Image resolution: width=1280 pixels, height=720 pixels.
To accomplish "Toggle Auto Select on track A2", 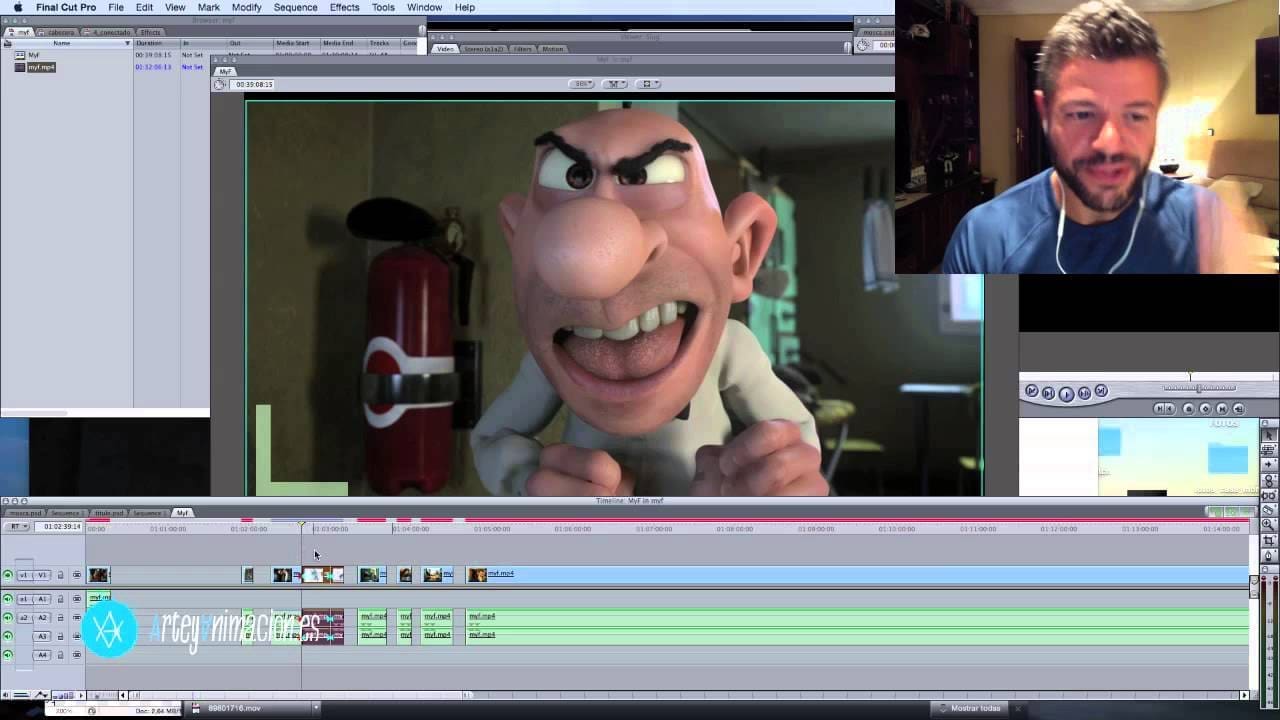I will click(x=77, y=617).
